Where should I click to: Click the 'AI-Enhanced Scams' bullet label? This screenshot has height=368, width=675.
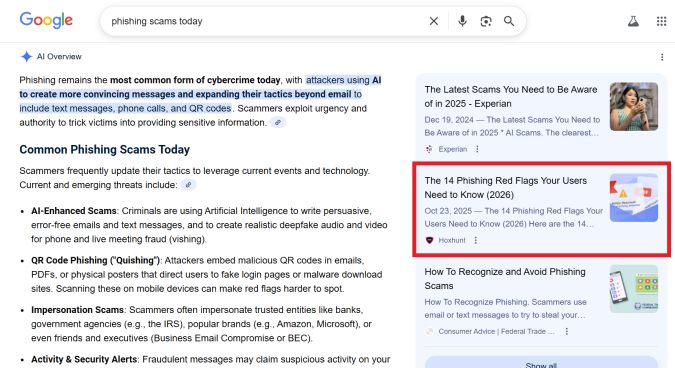point(74,211)
